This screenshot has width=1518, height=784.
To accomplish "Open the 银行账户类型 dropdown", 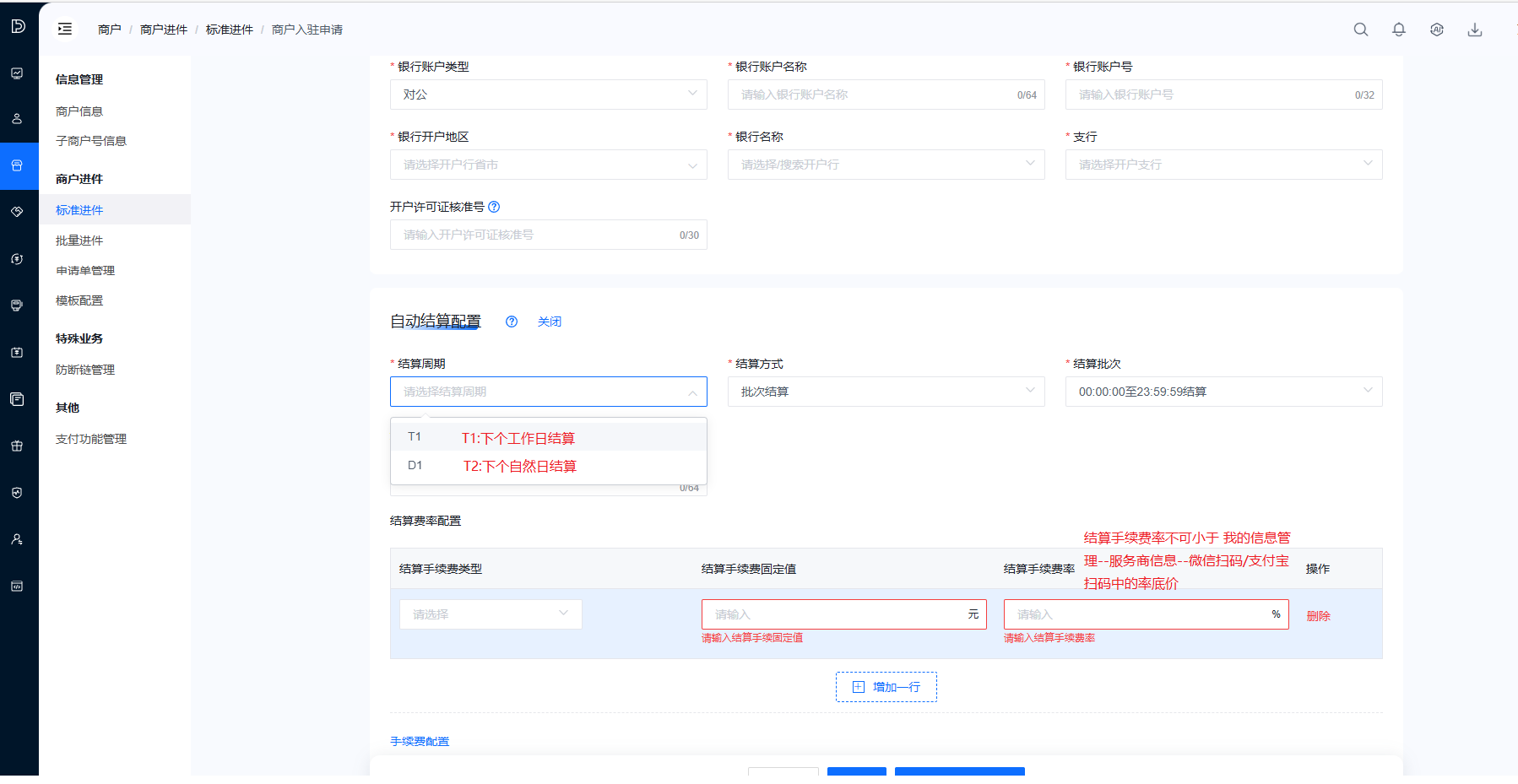I will [x=548, y=95].
